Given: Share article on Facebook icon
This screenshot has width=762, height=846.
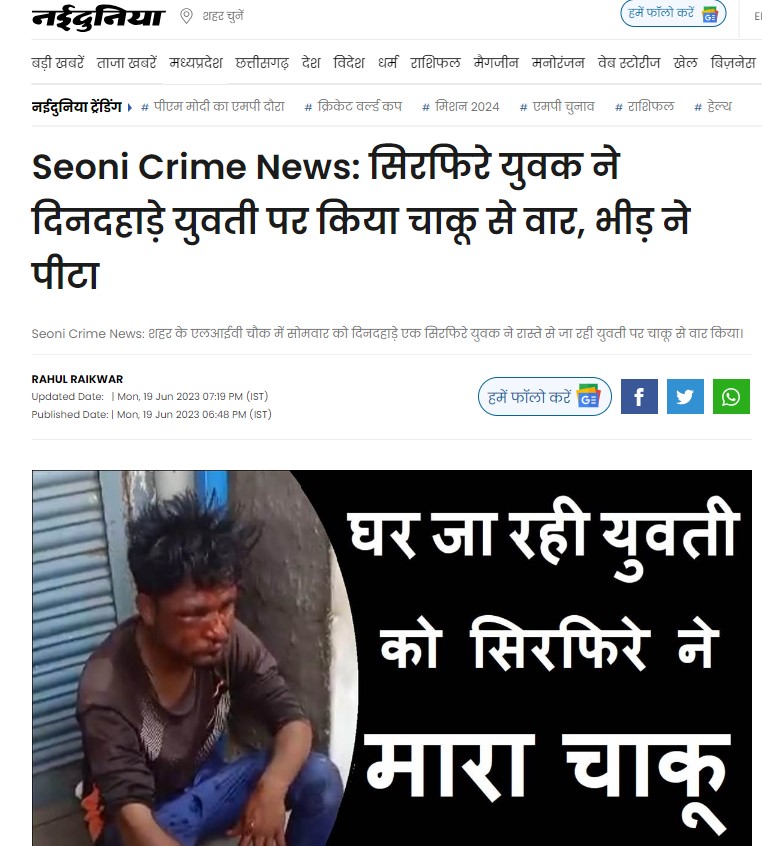Looking at the screenshot, I should (639, 397).
